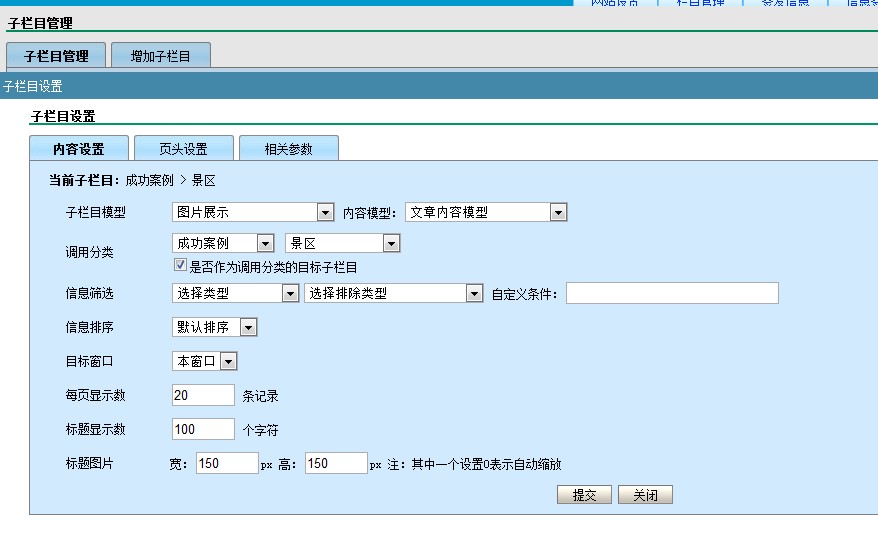Expand the 成功案例 category dropdown
Screen dimensions: 878x540
223,243
